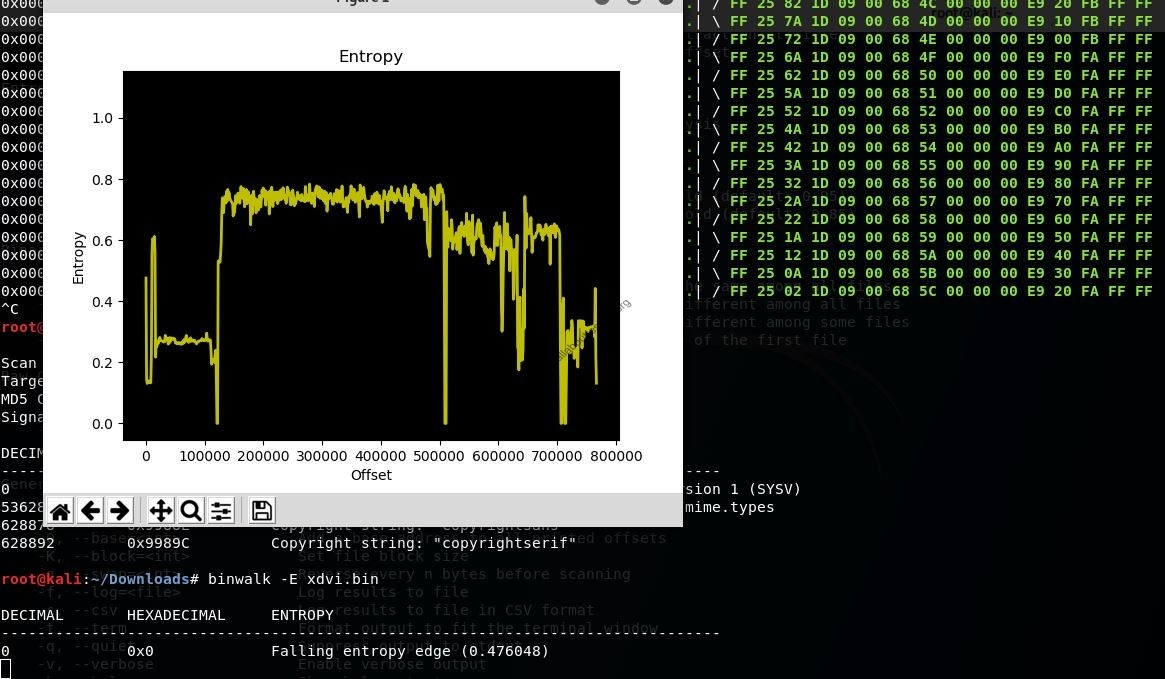1165x679 pixels.
Task: Reset the plot view with the Home tool
Action: point(60,510)
